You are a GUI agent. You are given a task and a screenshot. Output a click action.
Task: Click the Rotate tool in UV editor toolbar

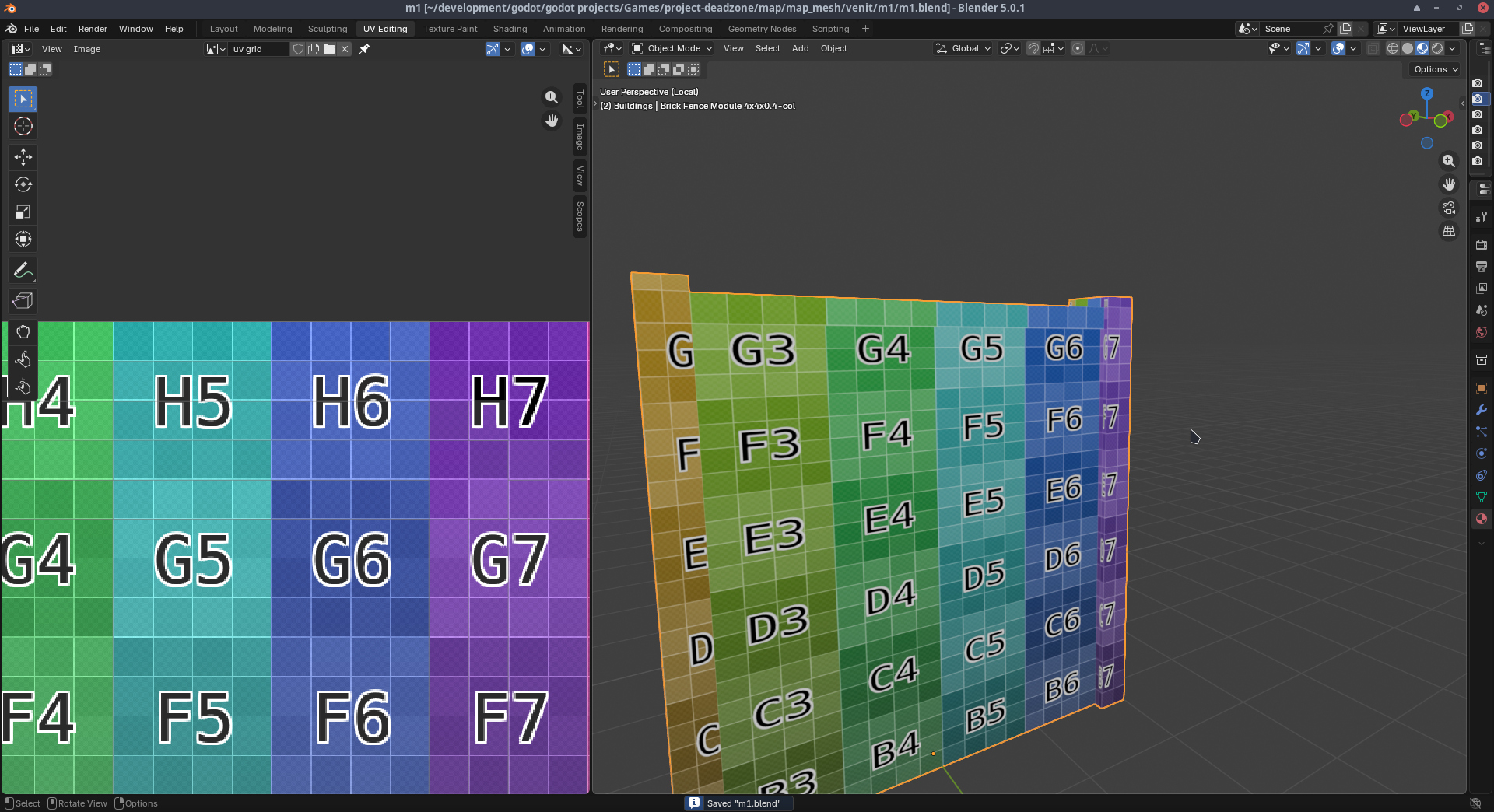click(x=23, y=185)
